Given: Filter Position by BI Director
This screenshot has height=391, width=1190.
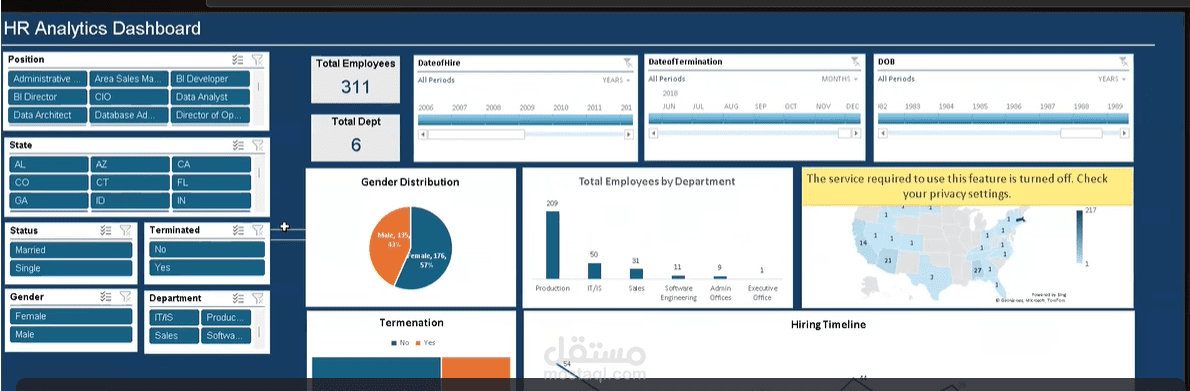Looking at the screenshot, I should point(48,97).
